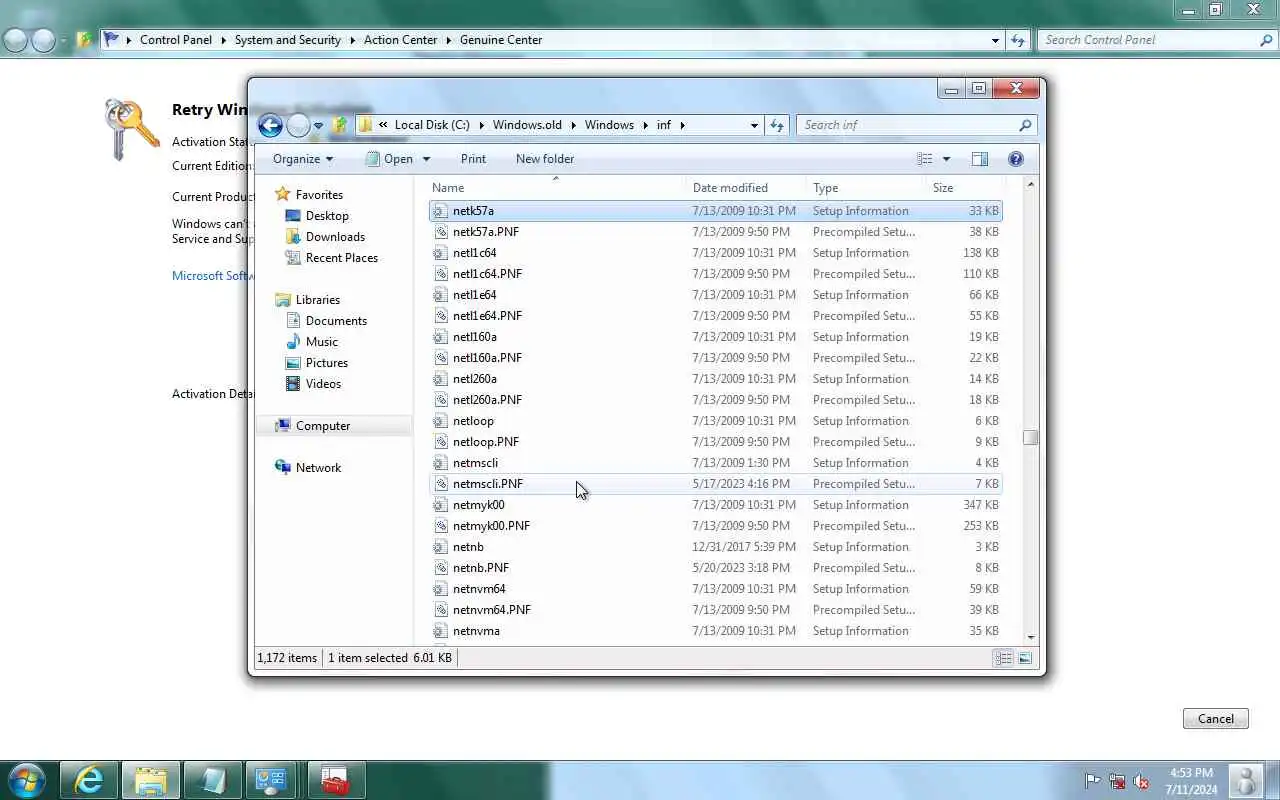Image resolution: width=1280 pixels, height=800 pixels.
Task: Select the netmyk00 file
Action: click(x=715, y=505)
